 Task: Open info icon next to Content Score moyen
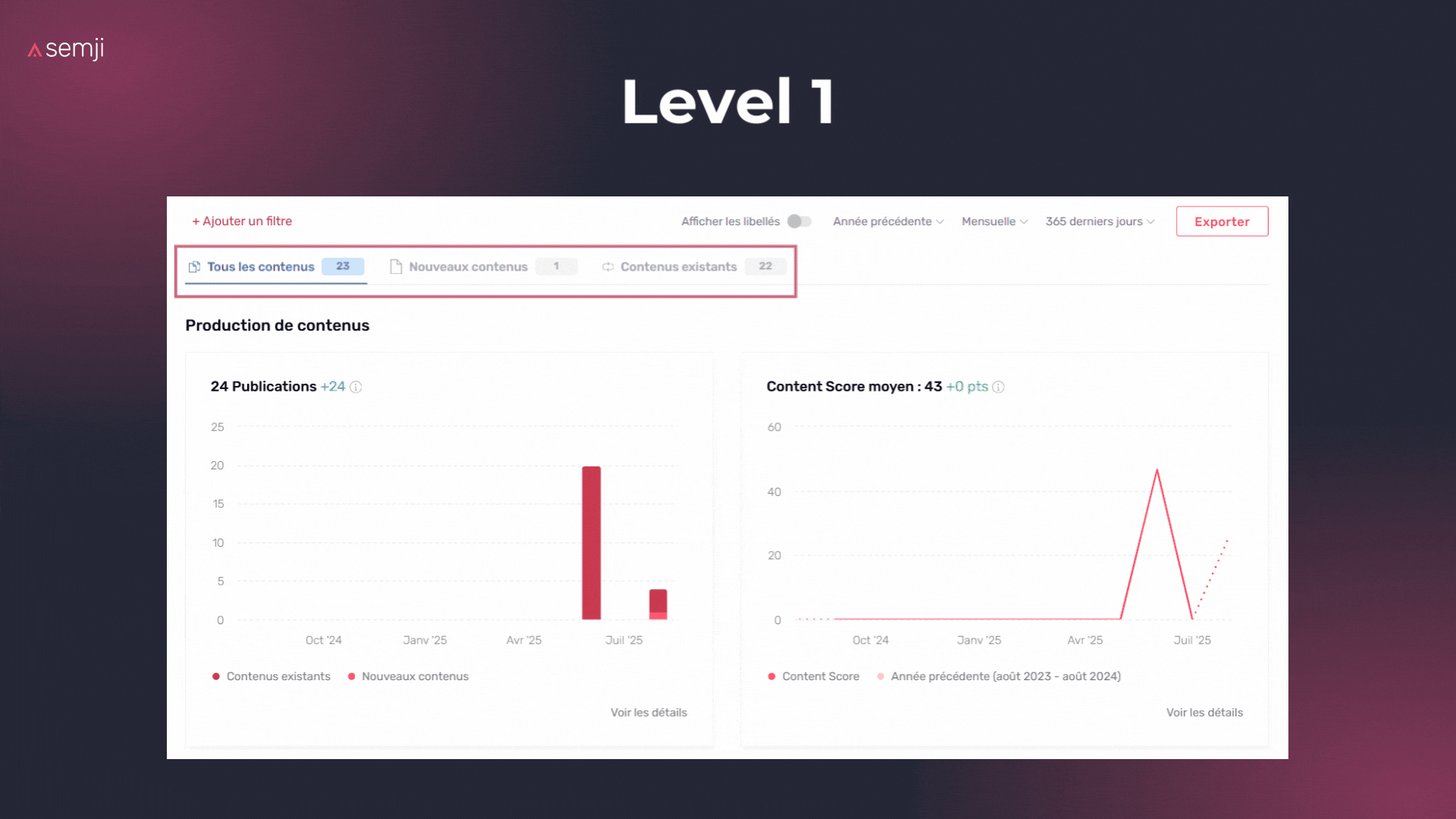click(x=999, y=387)
